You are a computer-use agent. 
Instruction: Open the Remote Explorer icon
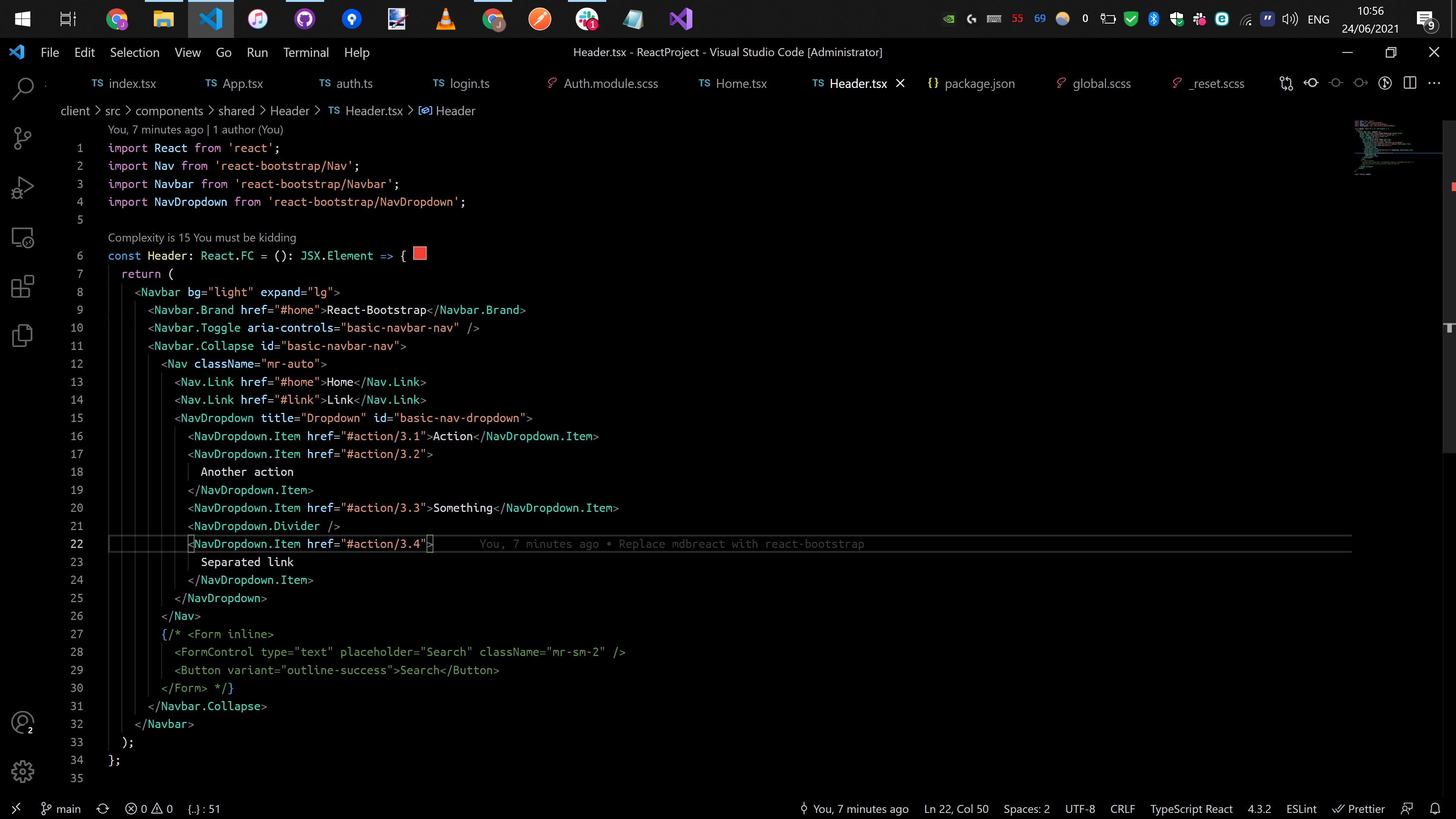click(22, 237)
